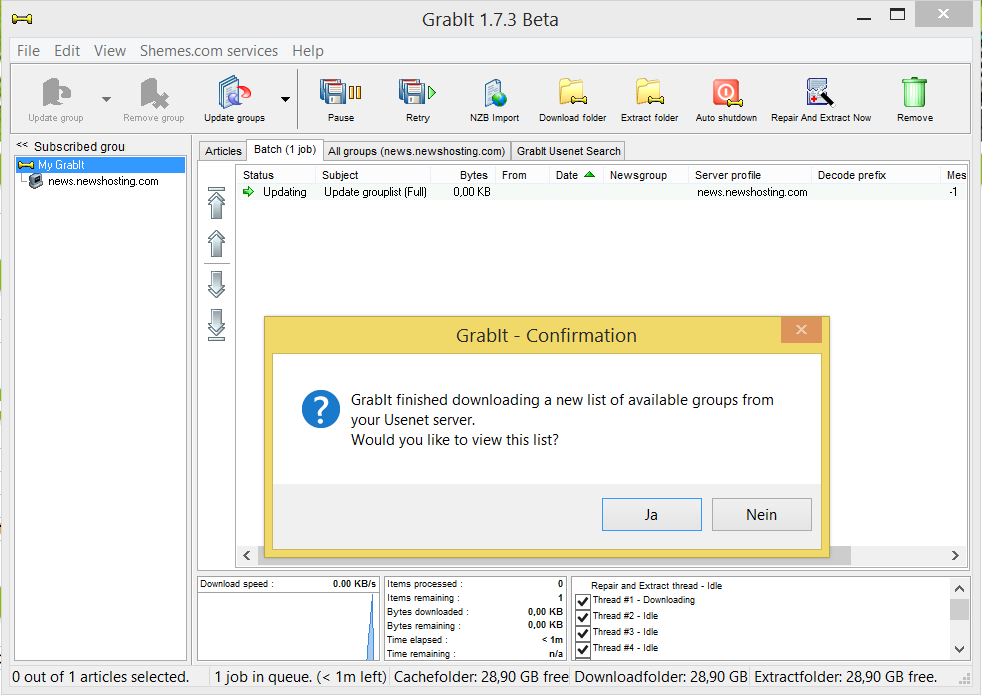Open the Edit menu
Image resolution: width=982 pixels, height=696 pixels.
[67, 51]
